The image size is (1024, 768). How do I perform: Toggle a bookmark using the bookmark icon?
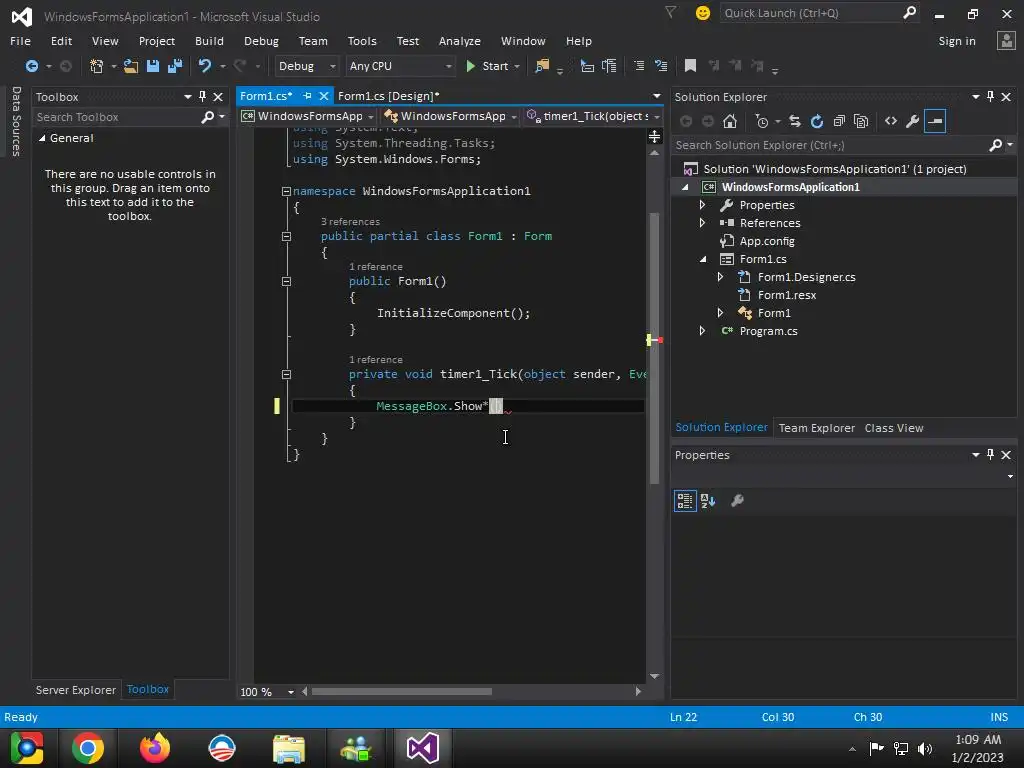[x=690, y=66]
